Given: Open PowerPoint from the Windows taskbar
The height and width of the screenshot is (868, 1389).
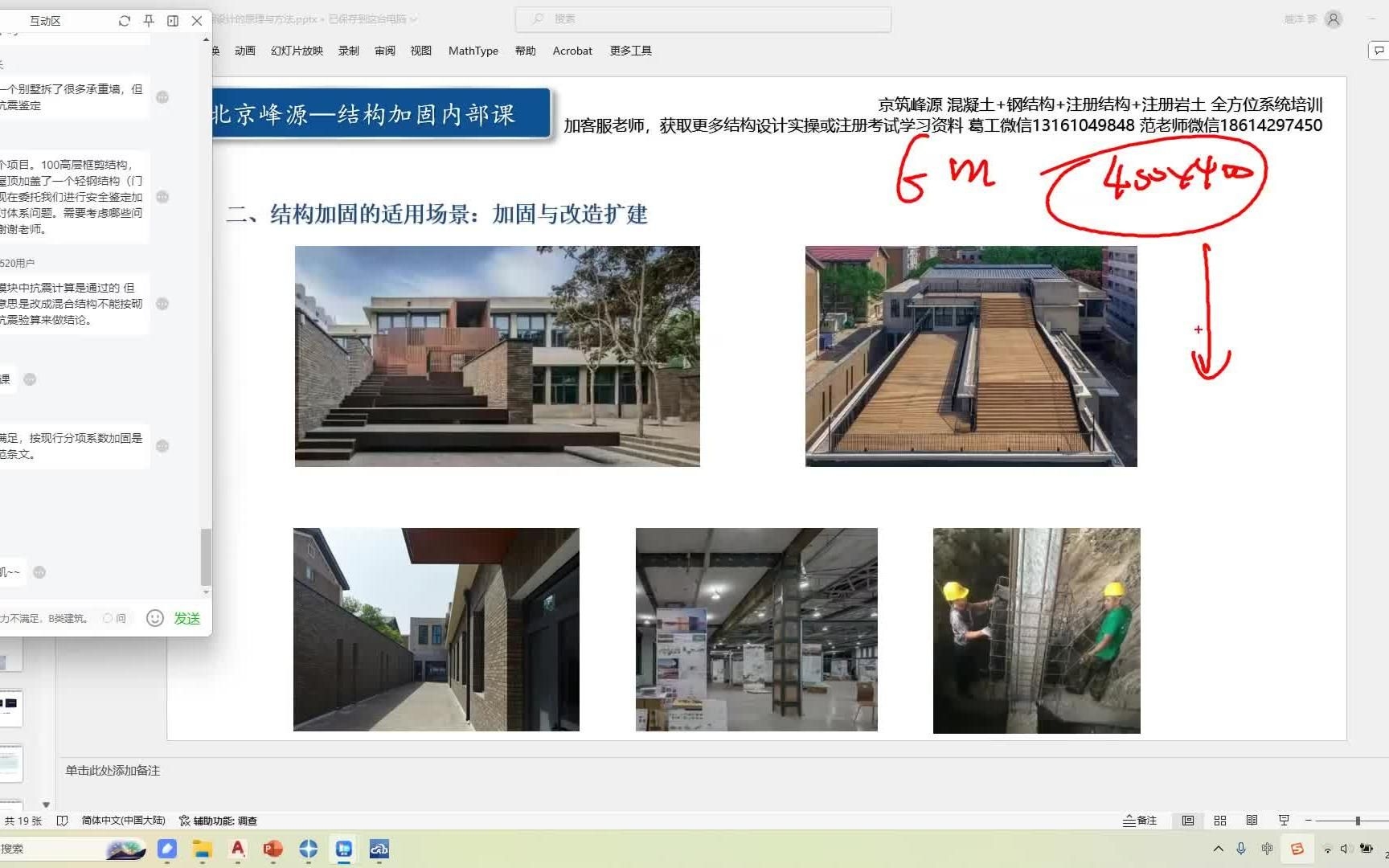Looking at the screenshot, I should click(272, 849).
